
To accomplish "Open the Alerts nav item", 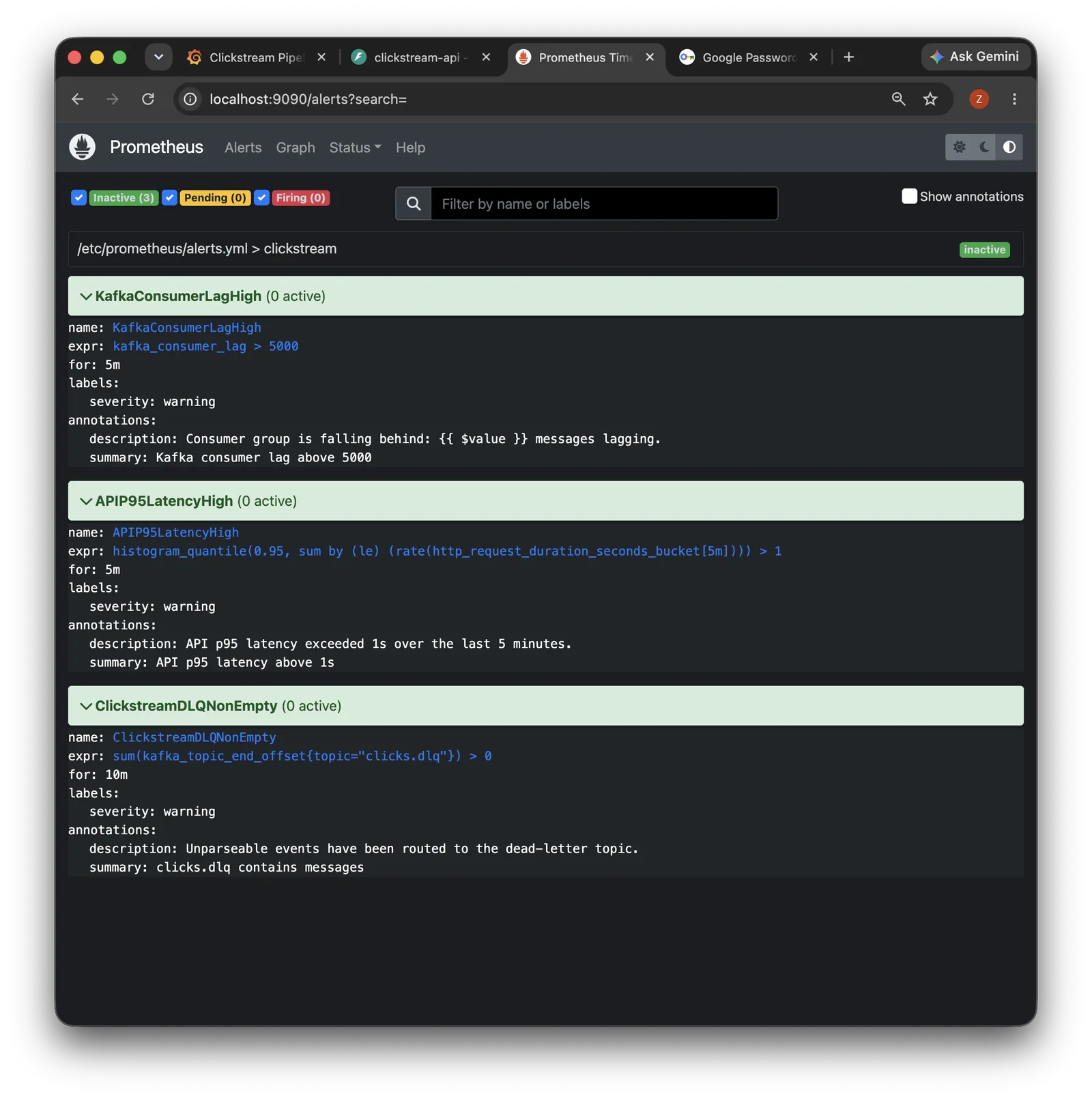I will click(243, 147).
